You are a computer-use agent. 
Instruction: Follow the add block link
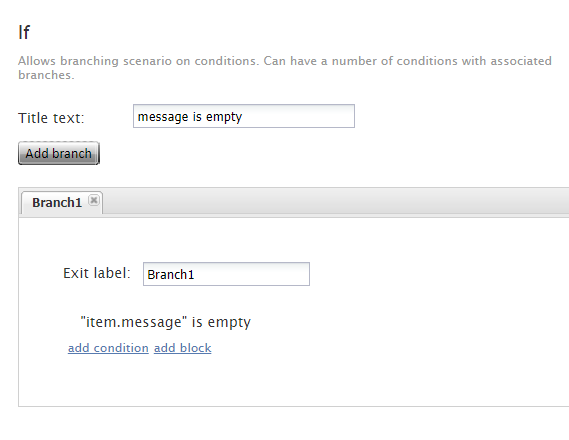(183, 348)
